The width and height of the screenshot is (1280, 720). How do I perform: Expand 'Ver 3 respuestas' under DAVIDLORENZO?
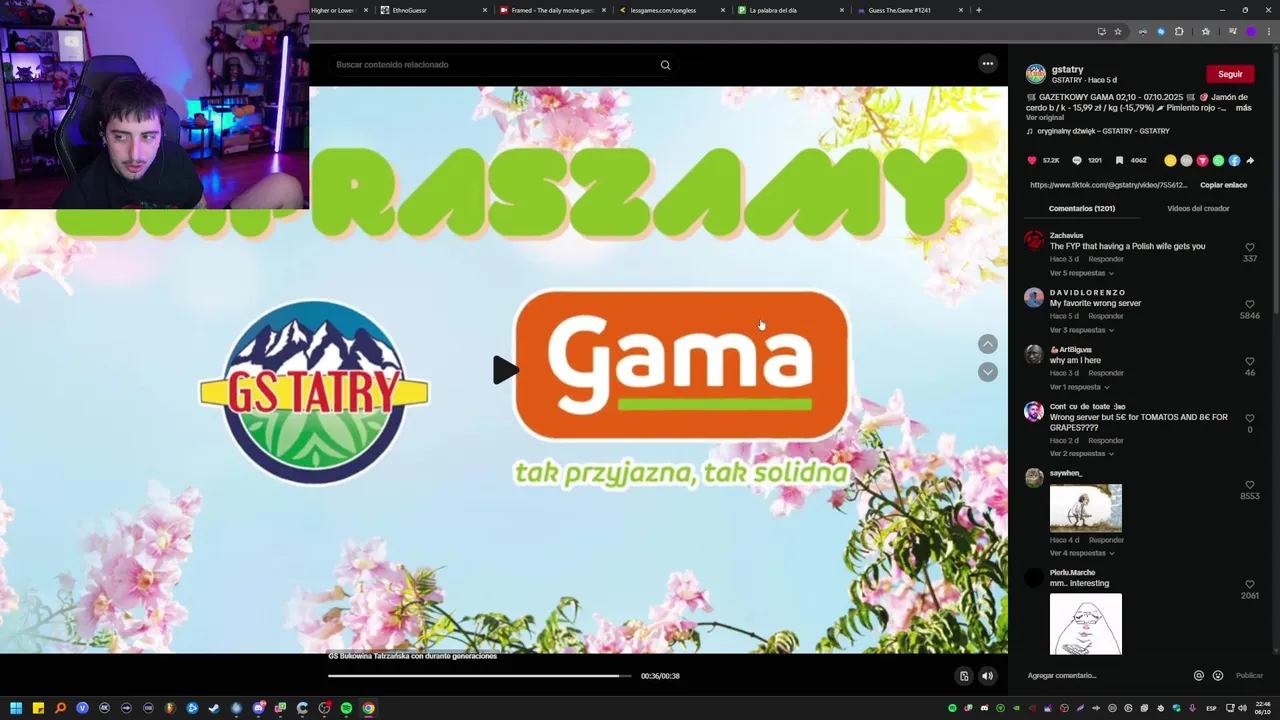pos(1081,330)
